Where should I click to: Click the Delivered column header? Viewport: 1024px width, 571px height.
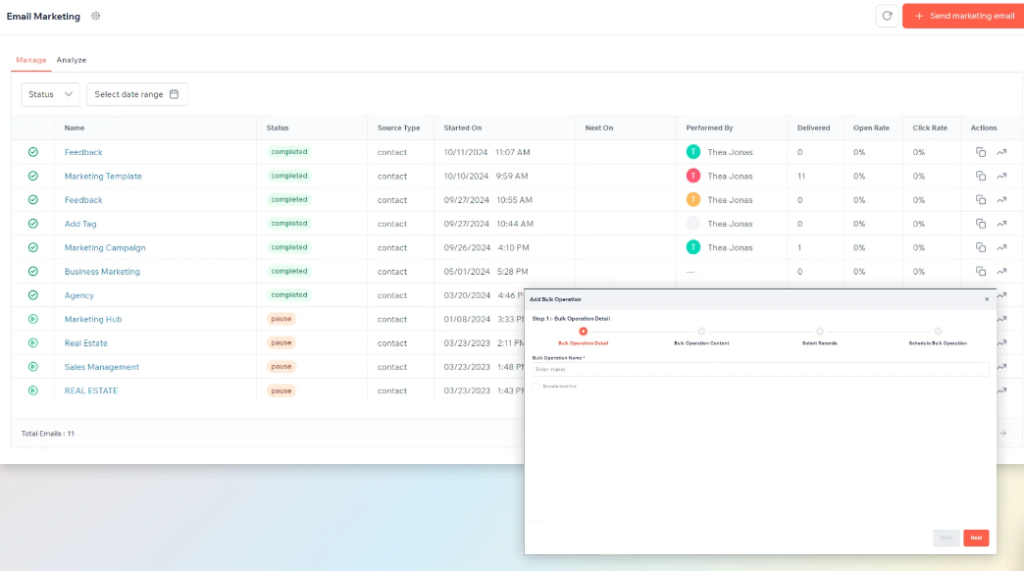point(814,128)
